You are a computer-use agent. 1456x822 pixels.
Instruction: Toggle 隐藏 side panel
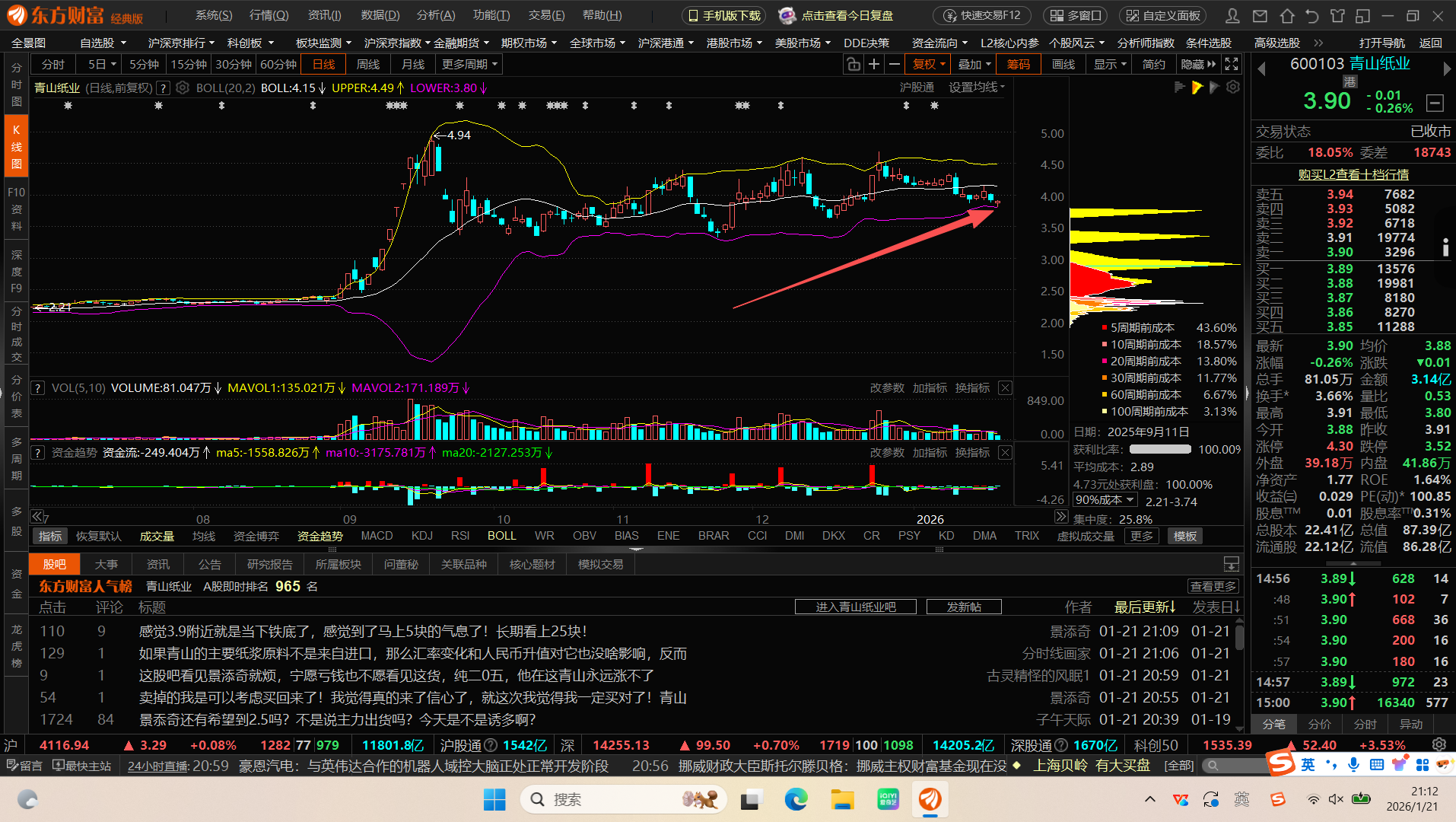(x=1198, y=65)
